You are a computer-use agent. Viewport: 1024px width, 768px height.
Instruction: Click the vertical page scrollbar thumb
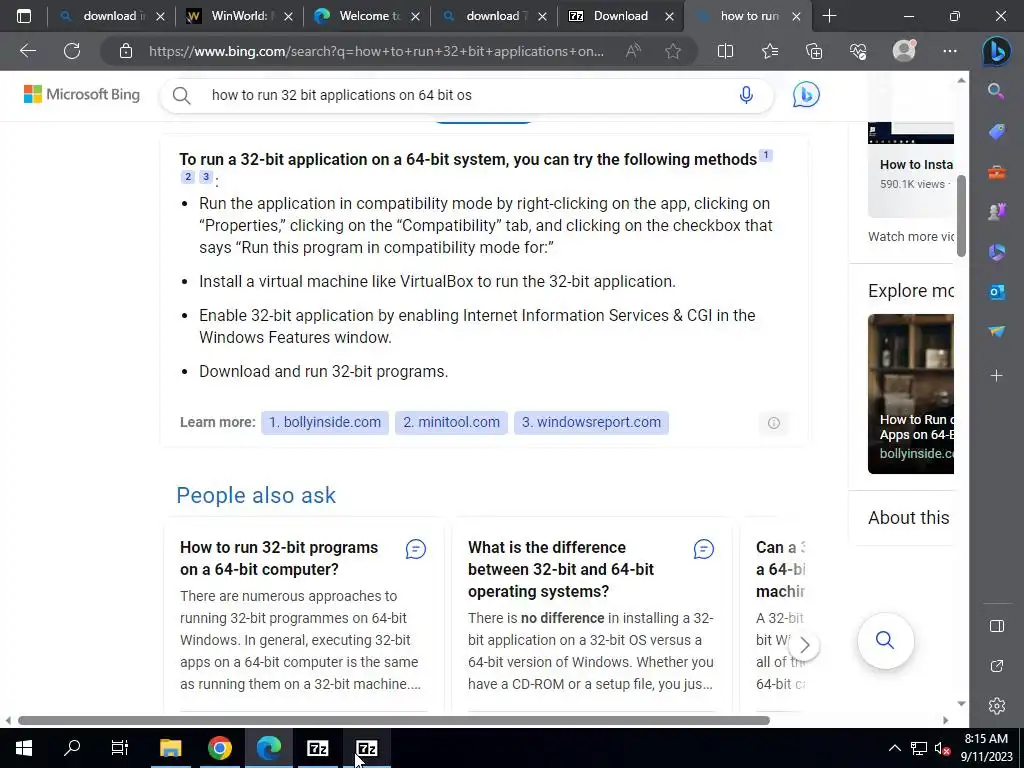[x=961, y=216]
